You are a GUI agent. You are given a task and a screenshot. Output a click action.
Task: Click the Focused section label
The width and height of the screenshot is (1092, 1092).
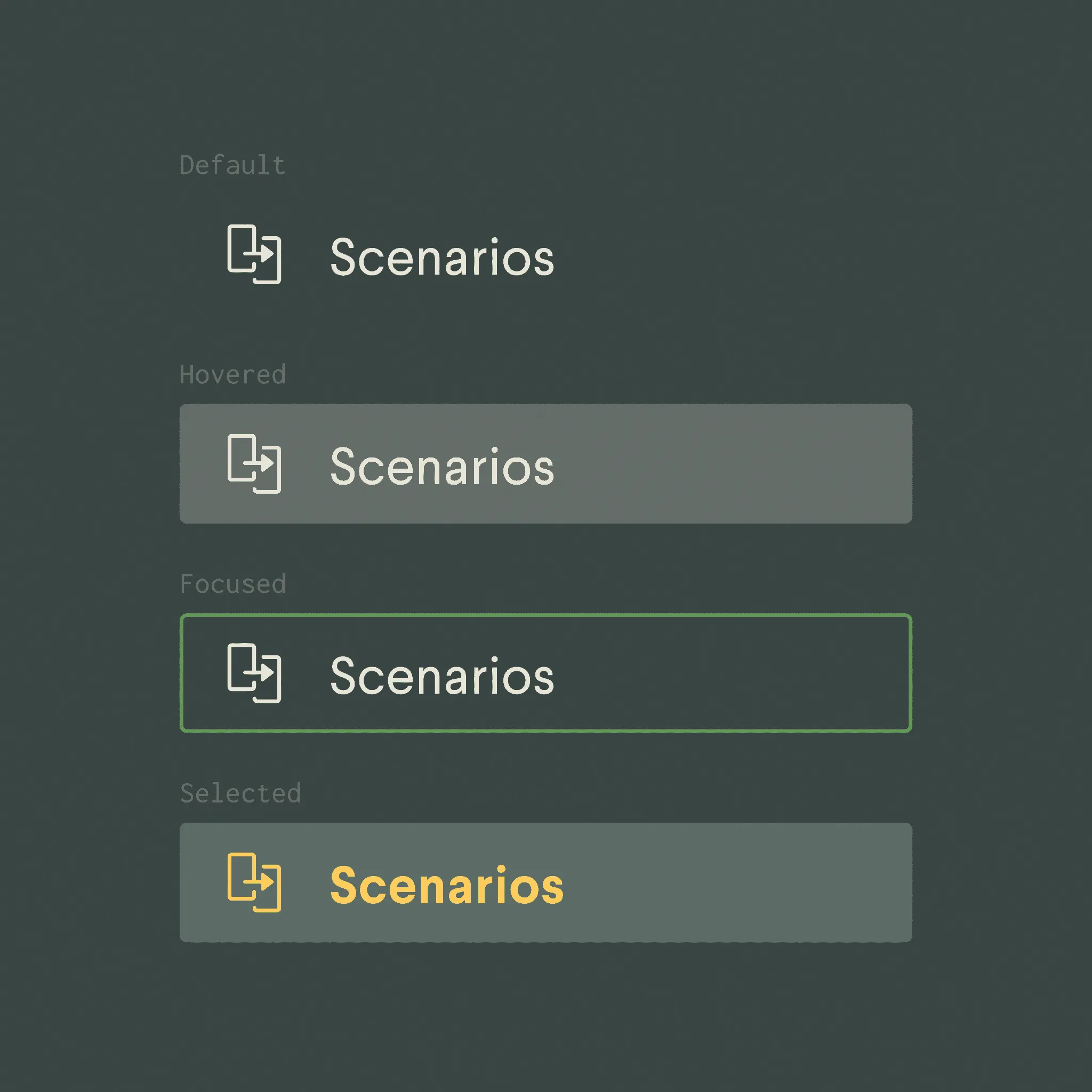pos(233,583)
